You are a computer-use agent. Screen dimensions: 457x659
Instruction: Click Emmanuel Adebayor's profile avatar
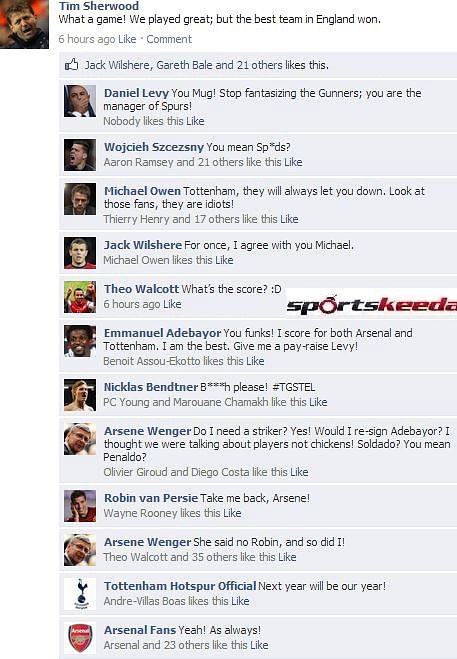coord(80,341)
